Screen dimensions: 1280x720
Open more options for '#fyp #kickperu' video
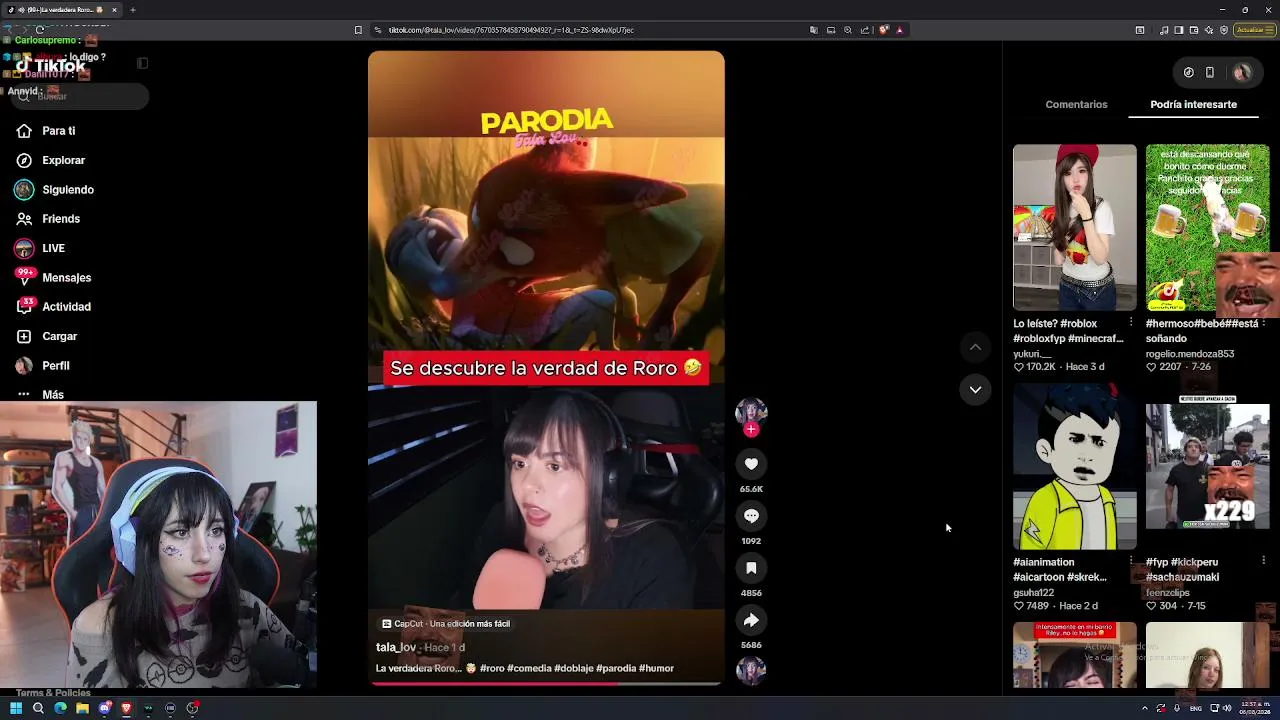click(1264, 561)
